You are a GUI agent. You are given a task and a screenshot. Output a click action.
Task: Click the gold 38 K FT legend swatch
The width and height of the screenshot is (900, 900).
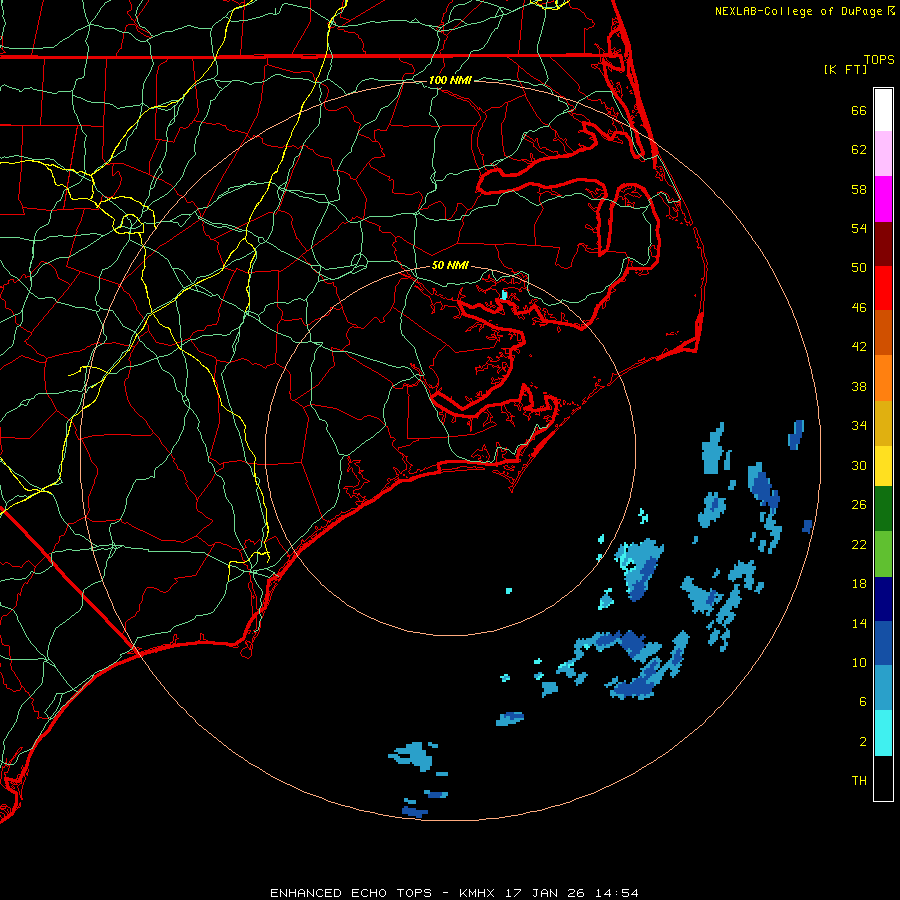point(883,423)
